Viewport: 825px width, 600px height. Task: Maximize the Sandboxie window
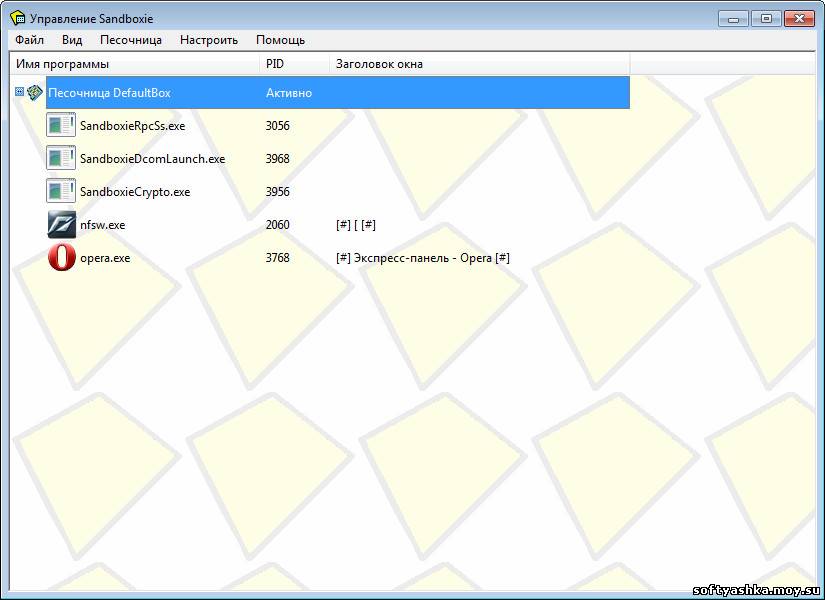coord(766,19)
